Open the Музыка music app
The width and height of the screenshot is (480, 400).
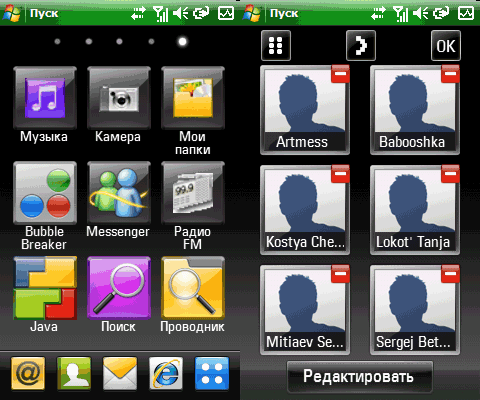45,98
